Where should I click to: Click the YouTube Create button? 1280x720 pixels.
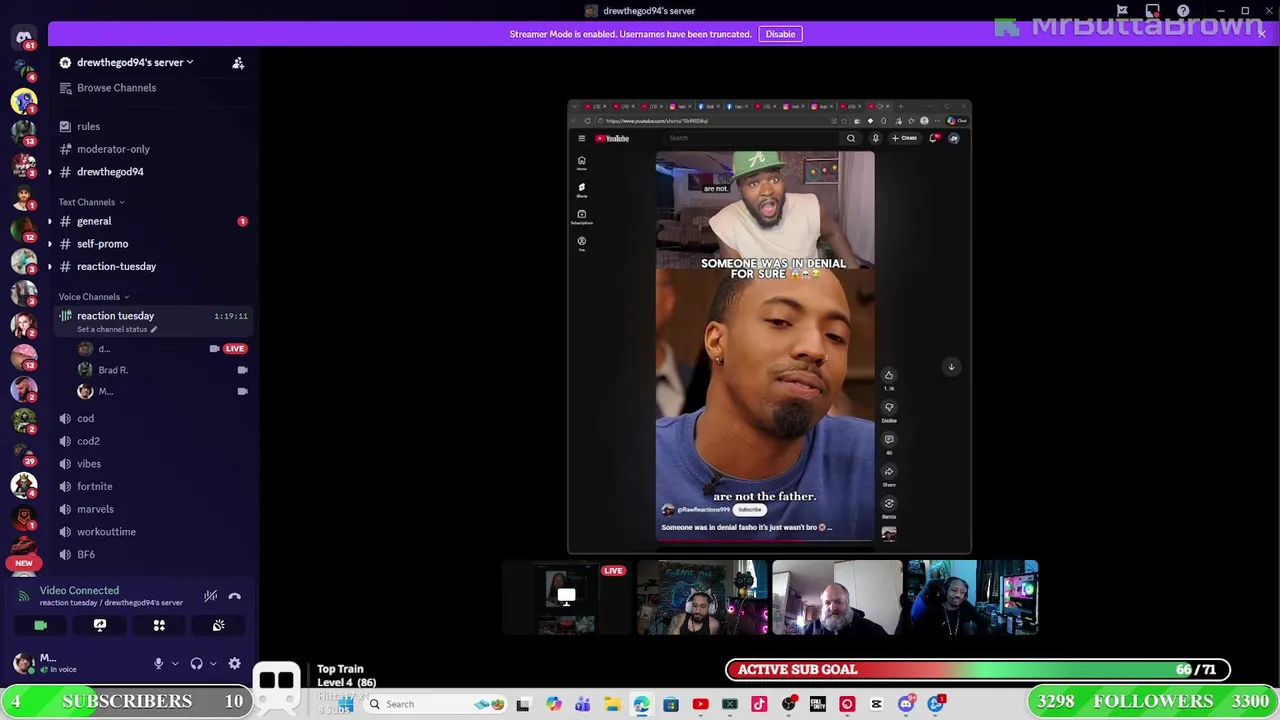tap(904, 138)
